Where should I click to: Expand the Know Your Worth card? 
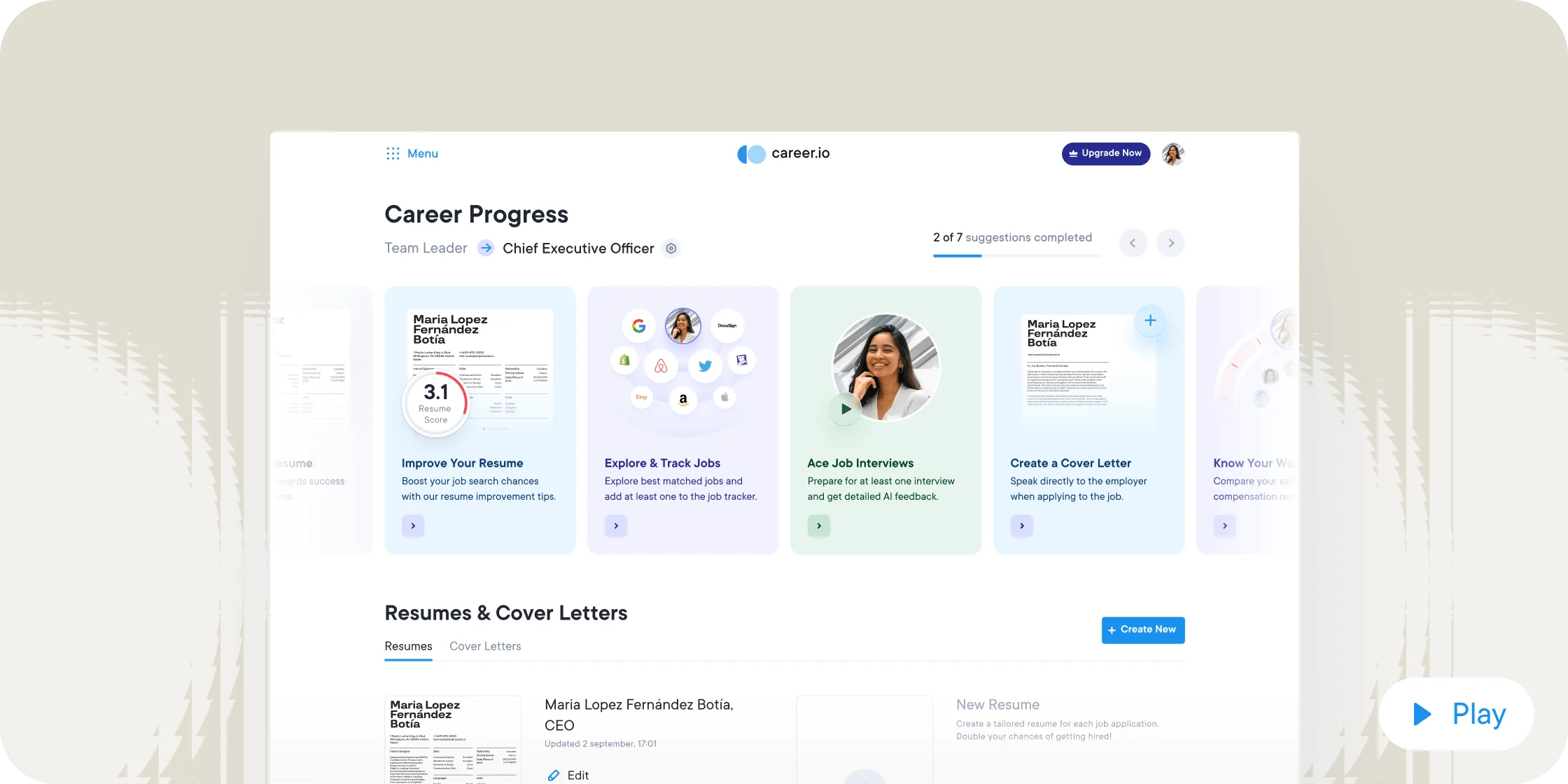point(1225,526)
